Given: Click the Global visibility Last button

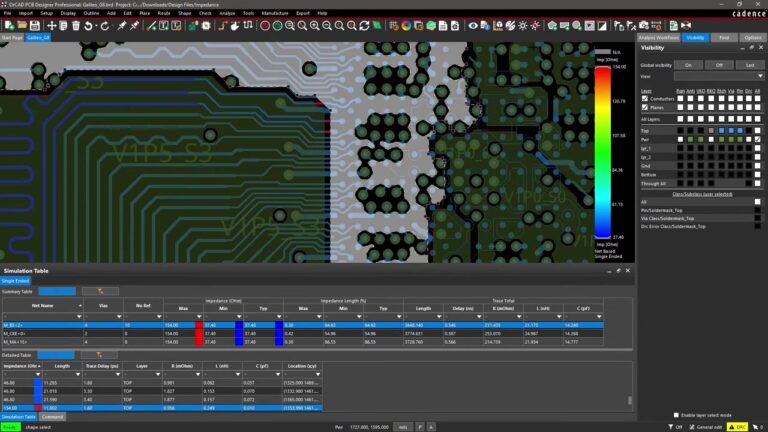Looking at the screenshot, I should point(750,65).
